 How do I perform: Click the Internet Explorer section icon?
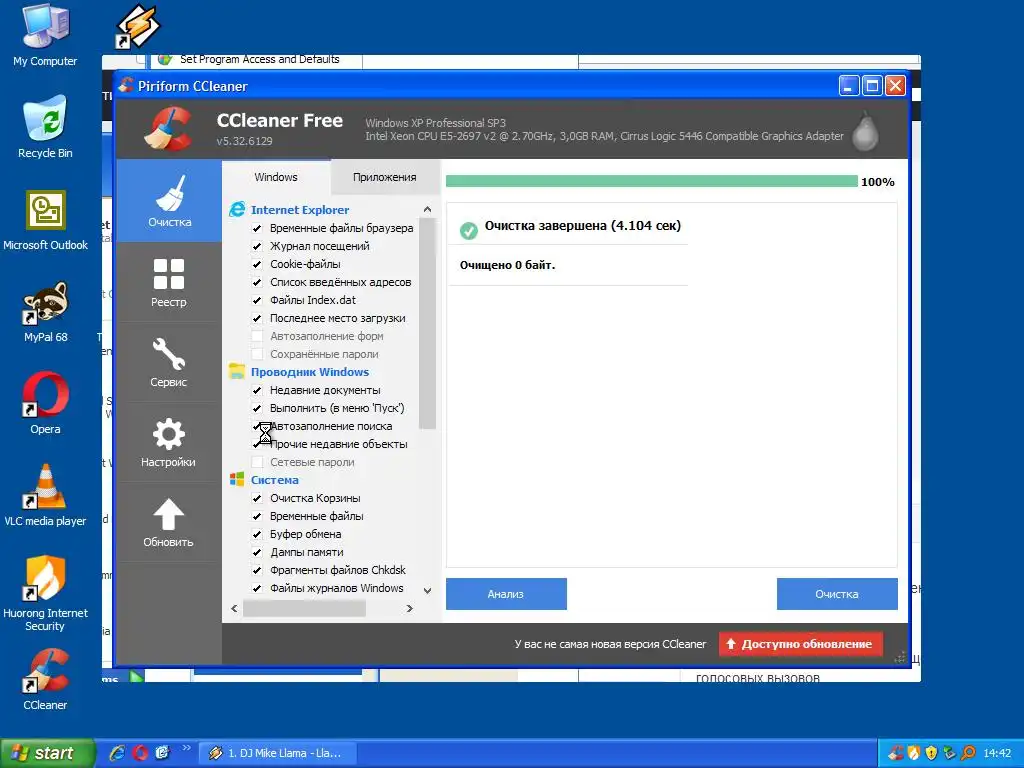point(237,210)
